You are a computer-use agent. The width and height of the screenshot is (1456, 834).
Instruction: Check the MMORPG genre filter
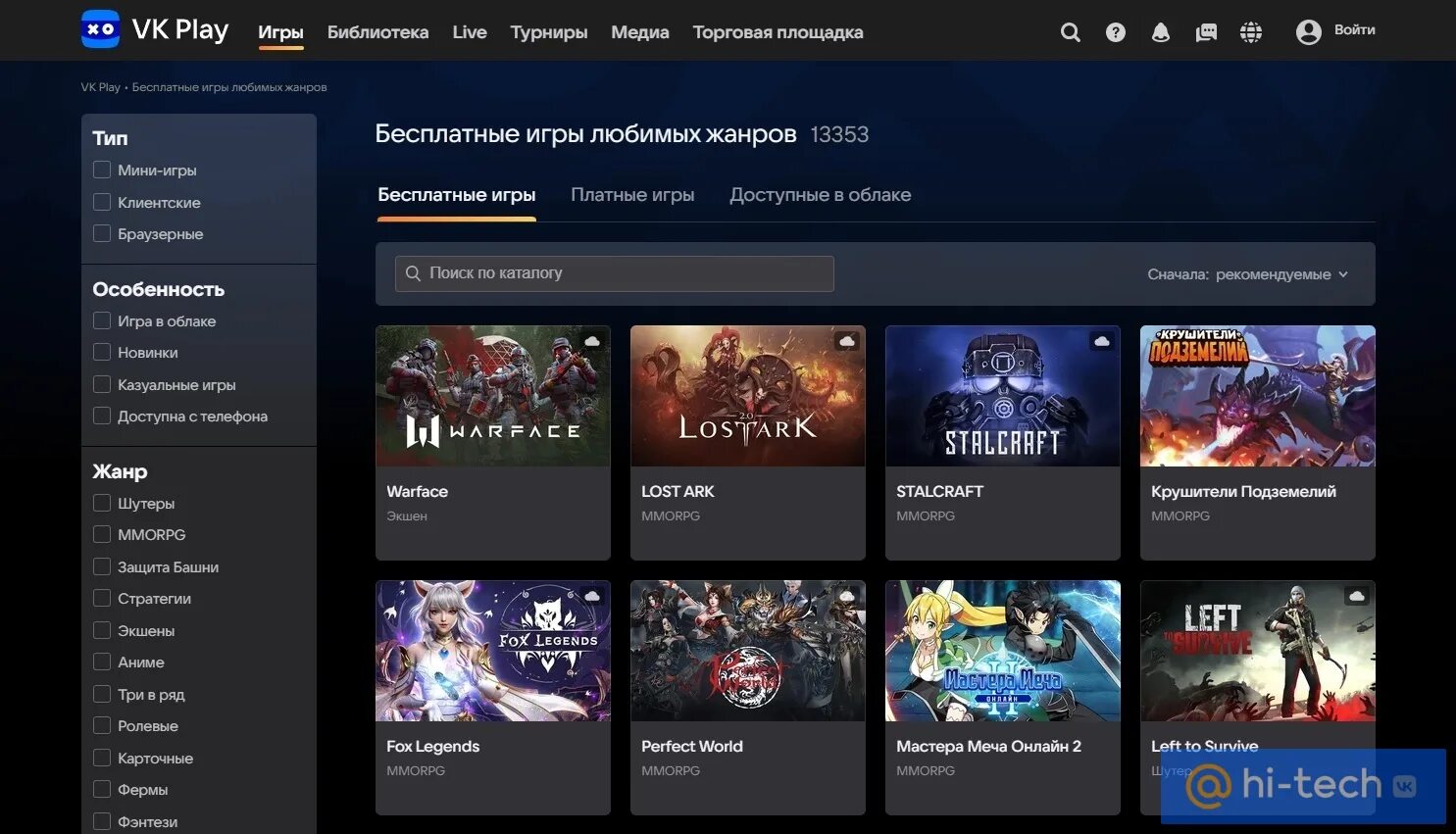[102, 534]
